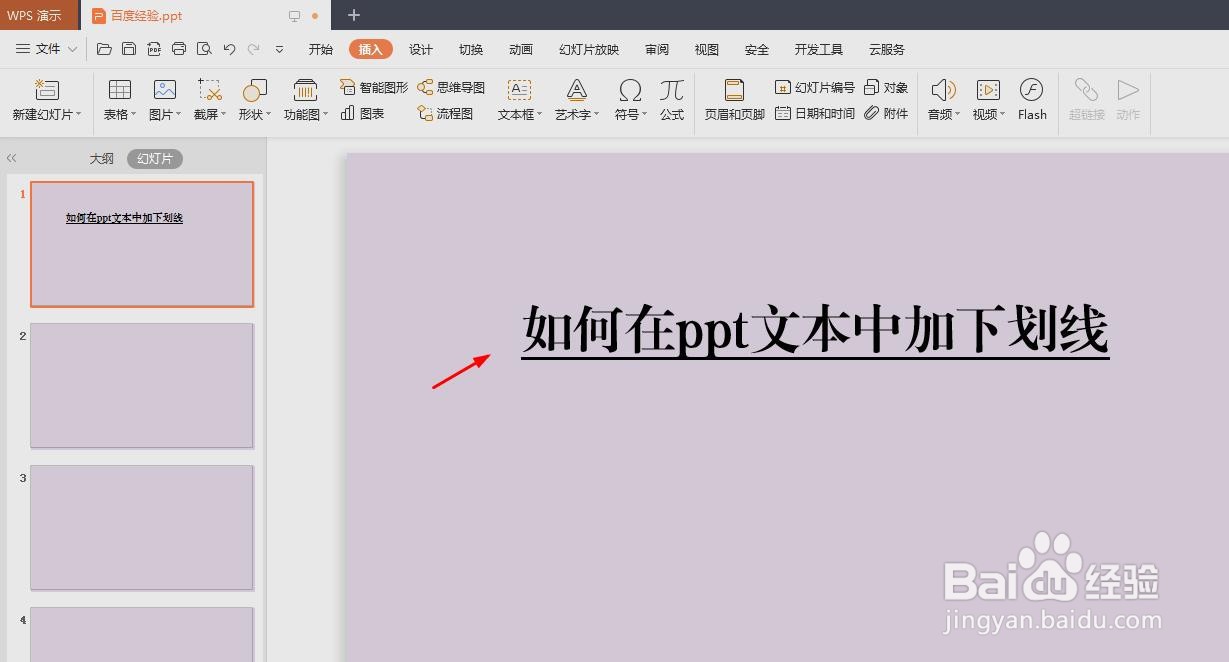Open the 截屏 screenshot tool
Screen dimensions: 1229x662
point(210,90)
